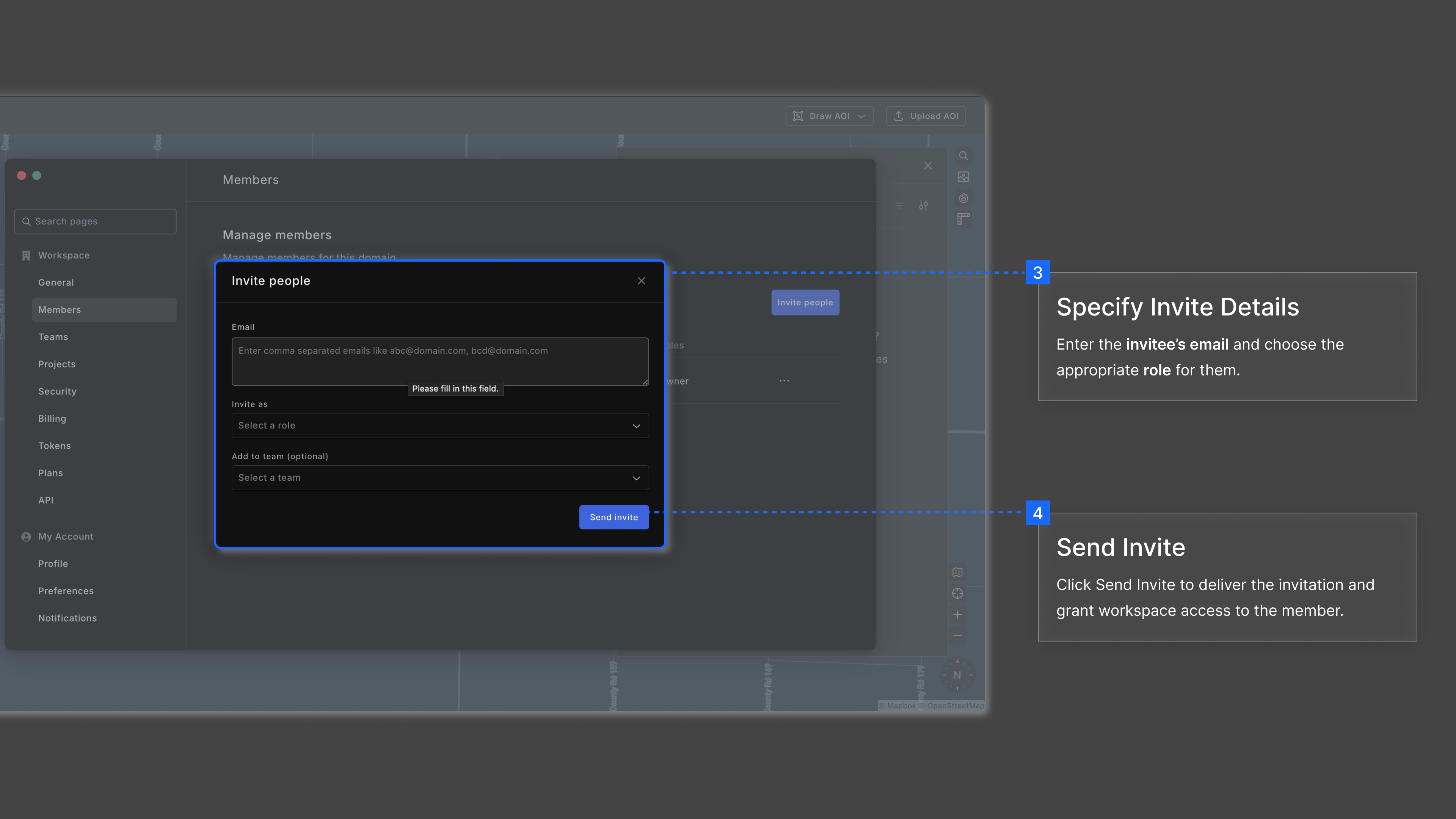Close the Invite people dialog
This screenshot has width=1456, height=819.
point(642,281)
